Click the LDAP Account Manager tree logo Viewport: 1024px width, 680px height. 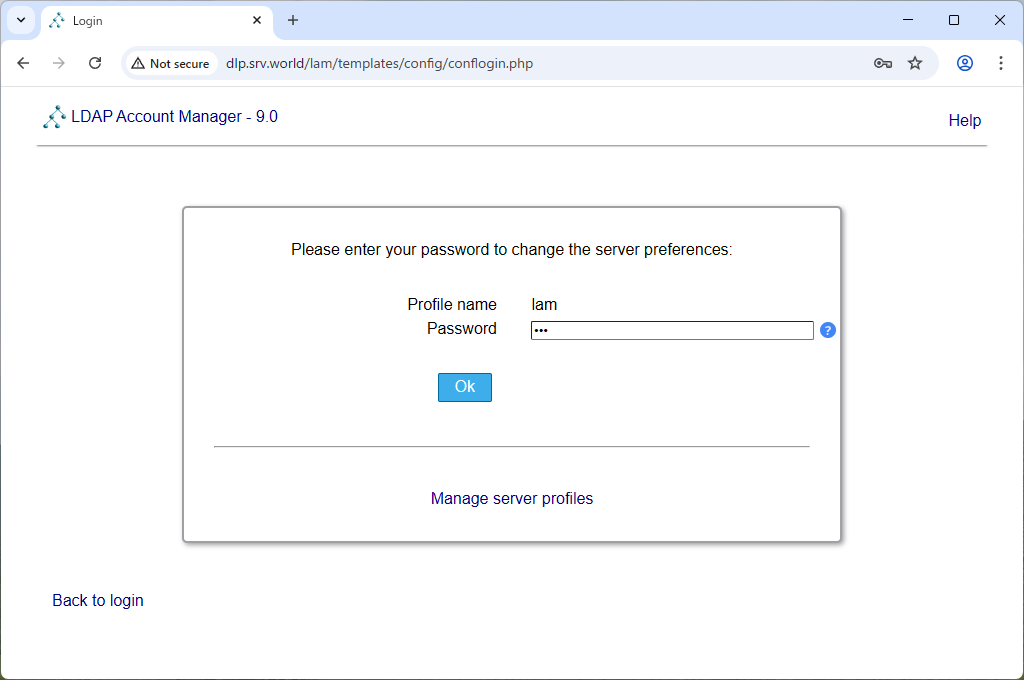point(54,117)
